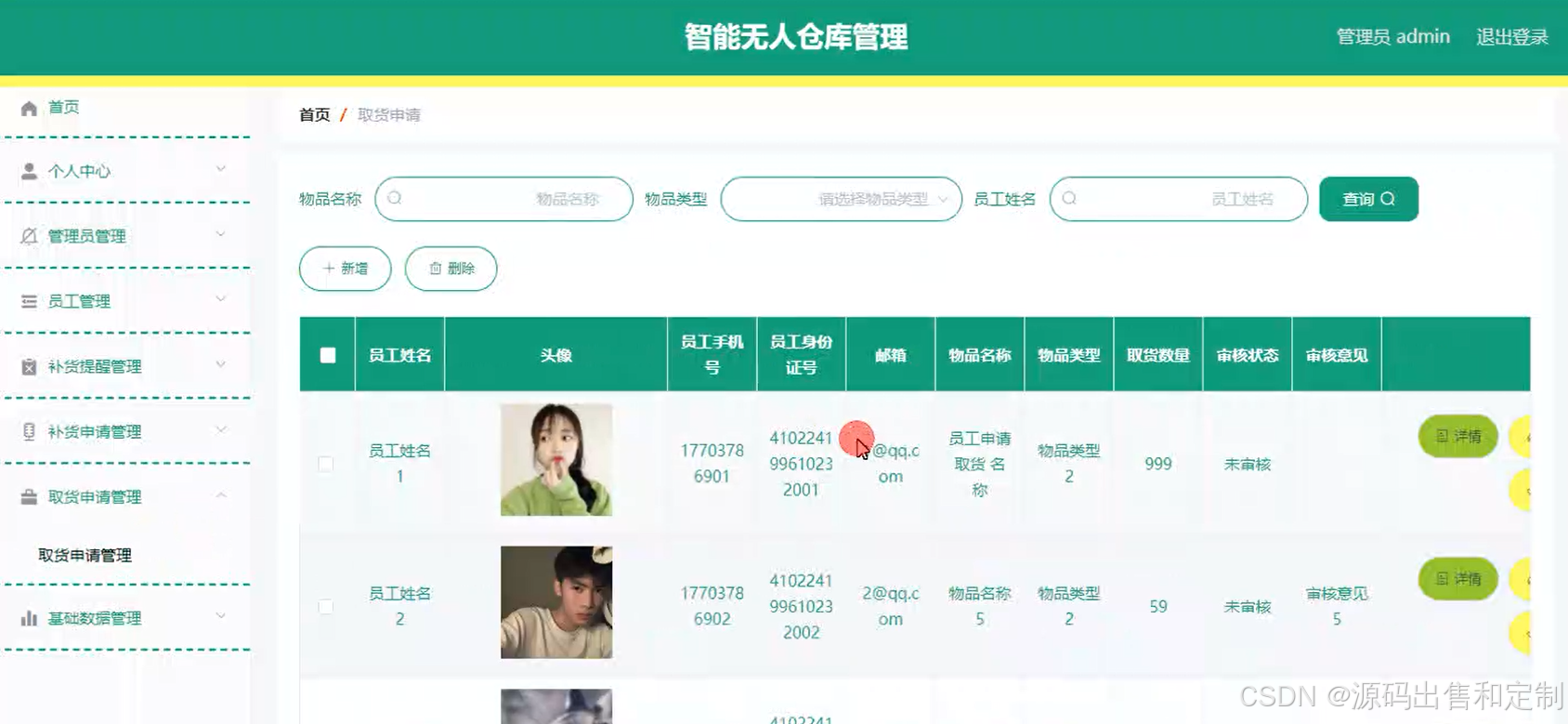Click the bell icon beside 管理员管理
Viewport: 1568px width, 724px height.
29,236
